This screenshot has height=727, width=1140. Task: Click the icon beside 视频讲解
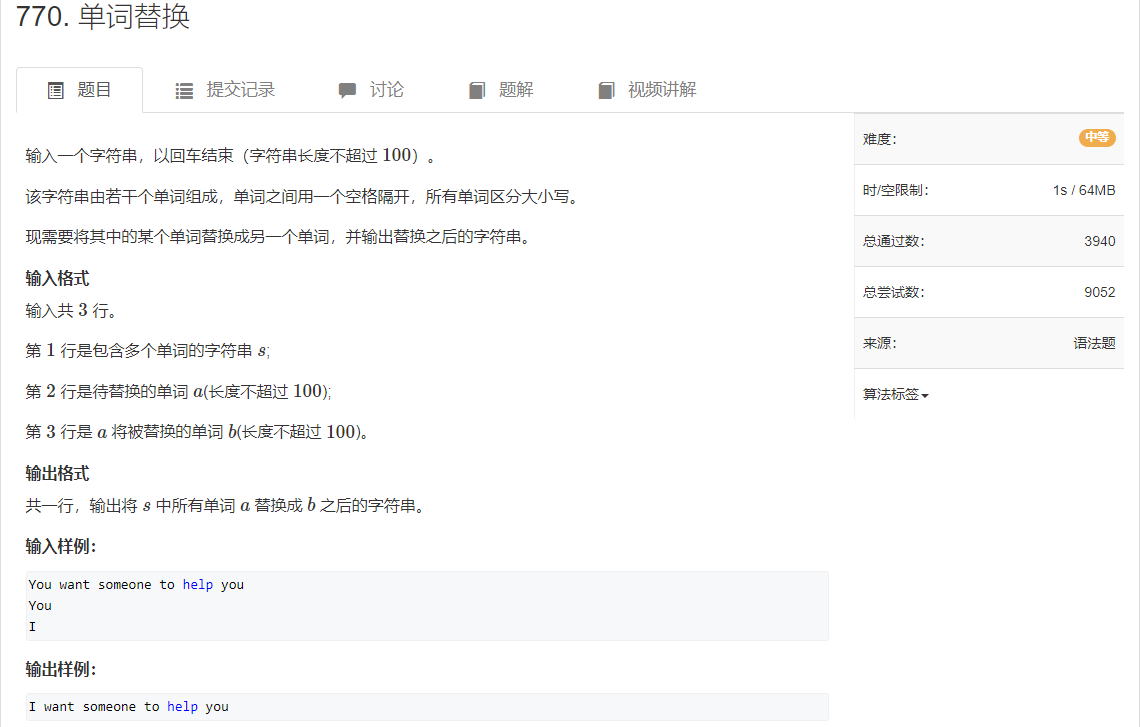coord(606,90)
